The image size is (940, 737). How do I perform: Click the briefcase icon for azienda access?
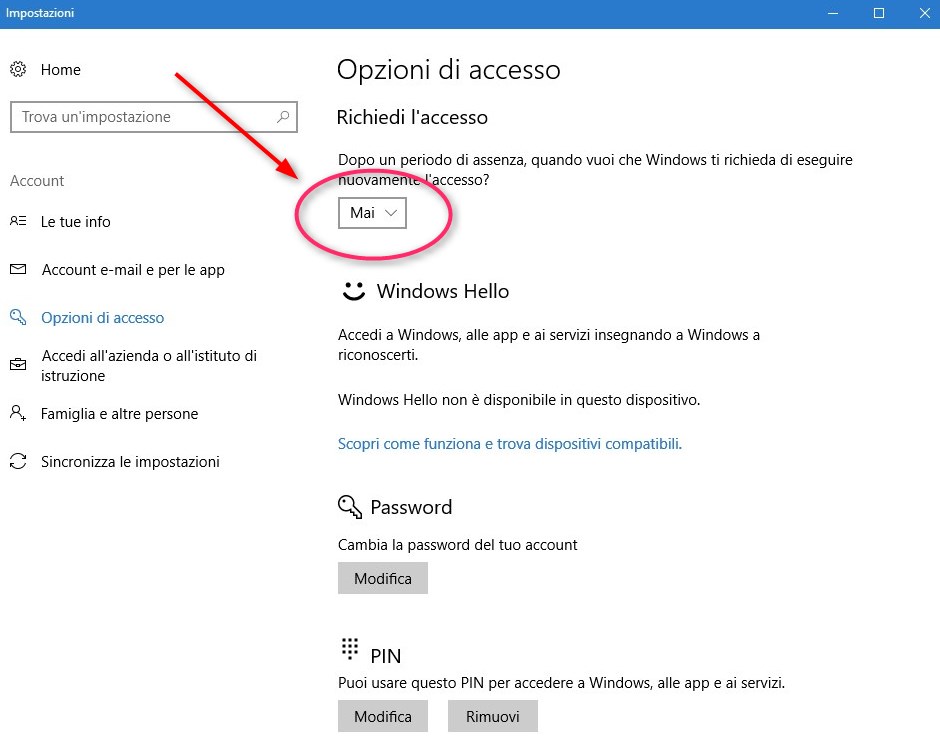point(18,365)
